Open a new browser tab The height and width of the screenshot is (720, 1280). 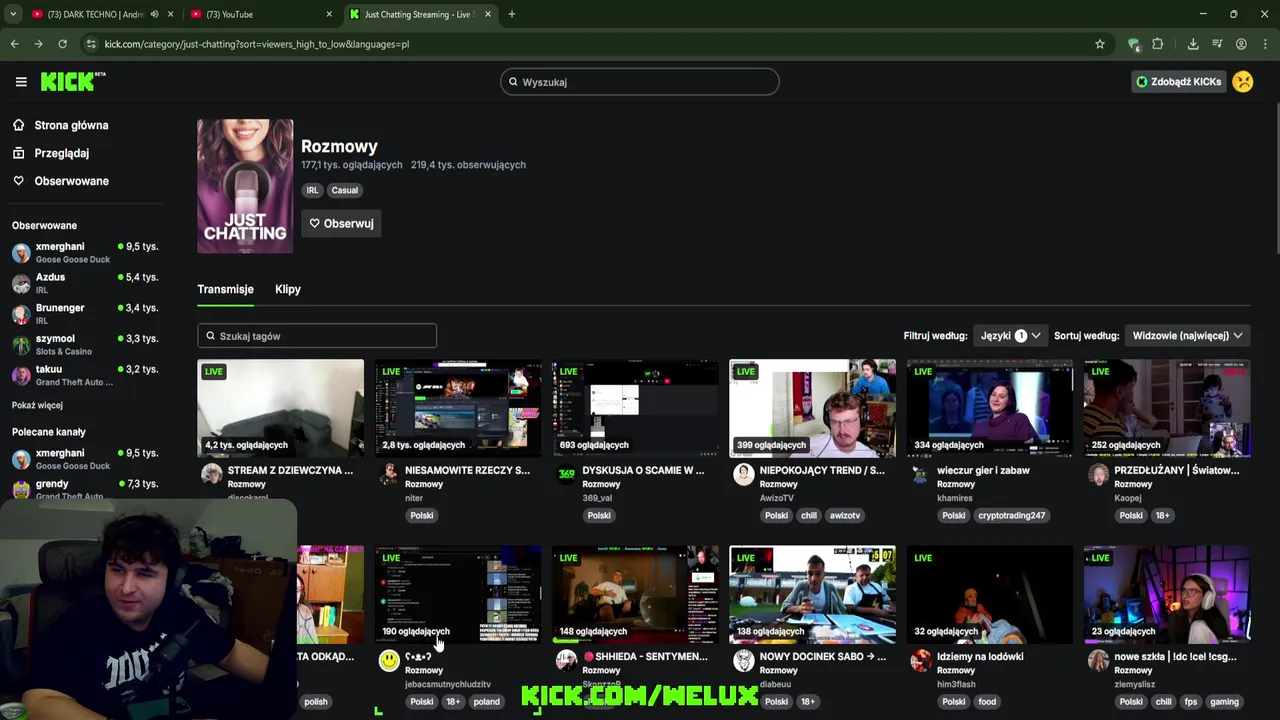tap(511, 14)
